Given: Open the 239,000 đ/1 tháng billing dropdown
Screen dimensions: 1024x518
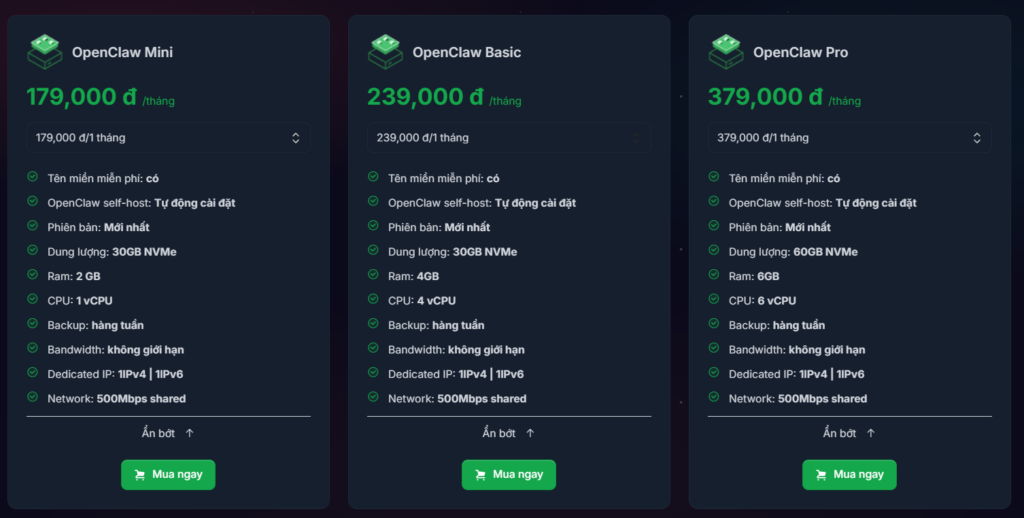Looking at the screenshot, I should coord(508,138).
